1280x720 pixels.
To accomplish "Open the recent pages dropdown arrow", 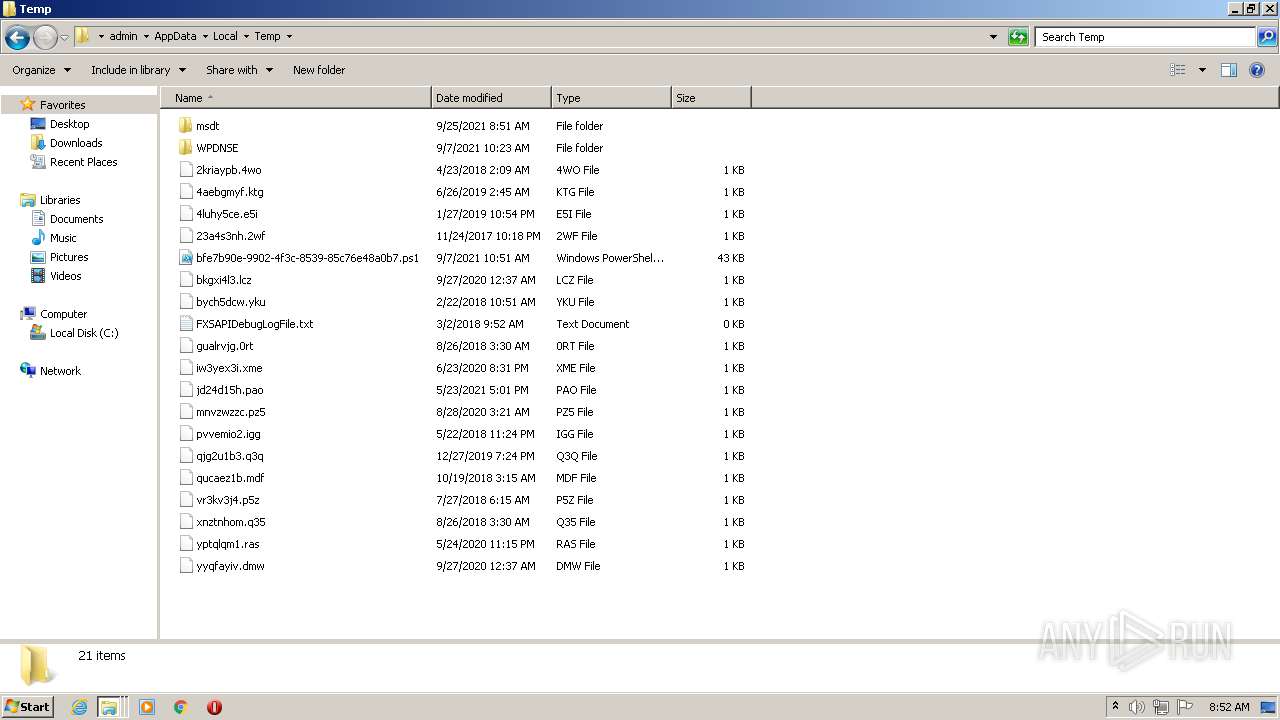I will pos(65,38).
